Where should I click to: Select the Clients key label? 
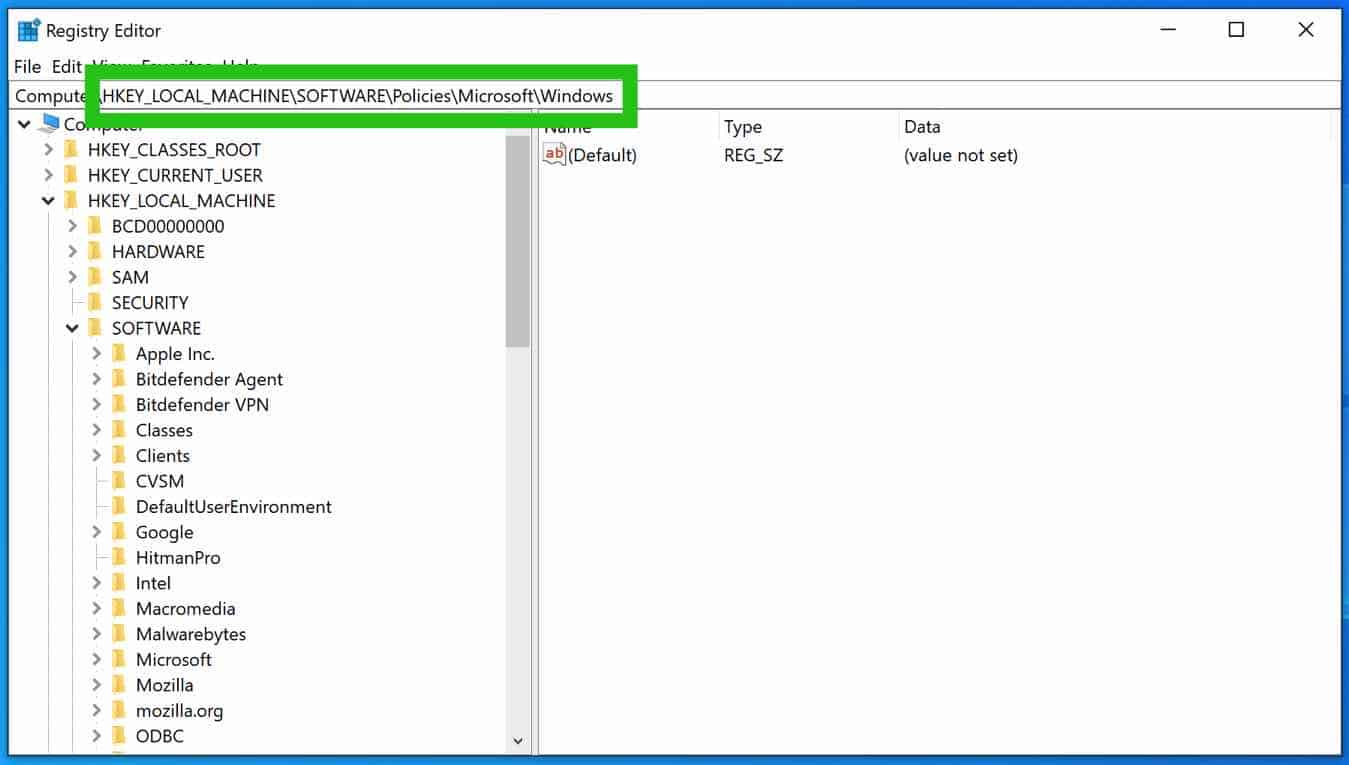pos(163,456)
